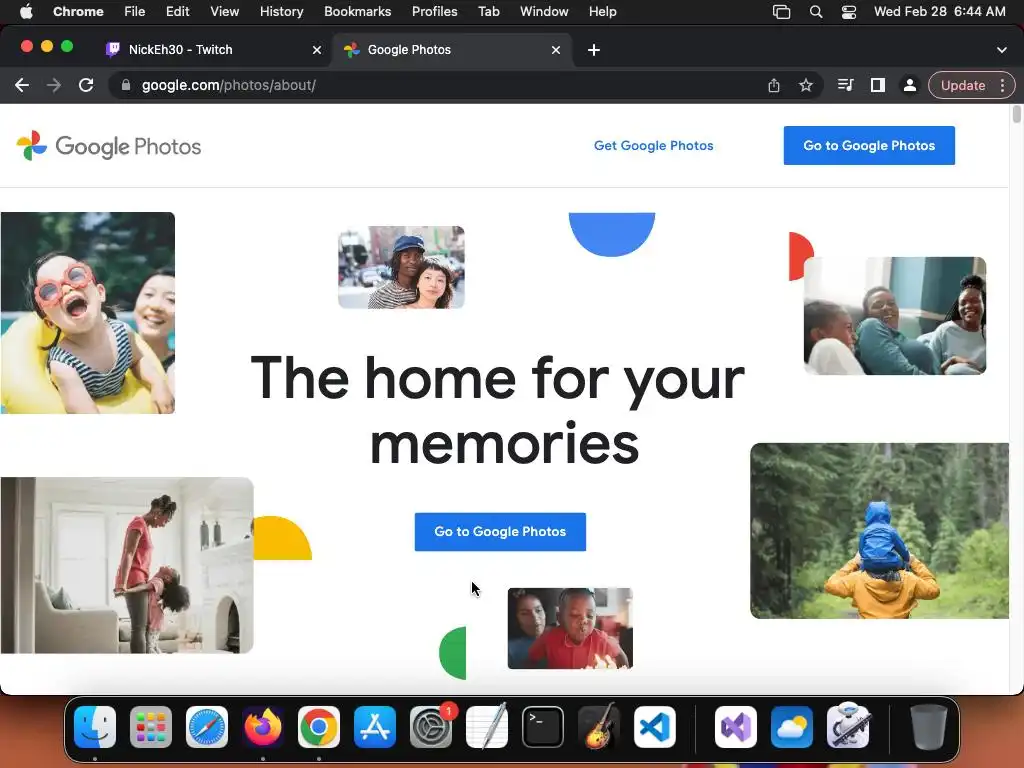Open Trash from the dock
Image resolution: width=1024 pixels, height=768 pixels.
(929, 727)
